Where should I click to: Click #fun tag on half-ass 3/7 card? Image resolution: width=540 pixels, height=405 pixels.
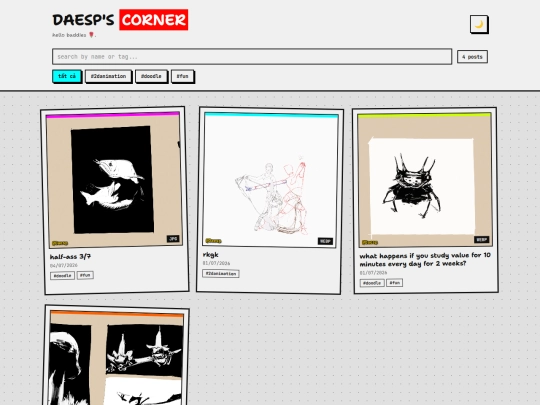85,275
